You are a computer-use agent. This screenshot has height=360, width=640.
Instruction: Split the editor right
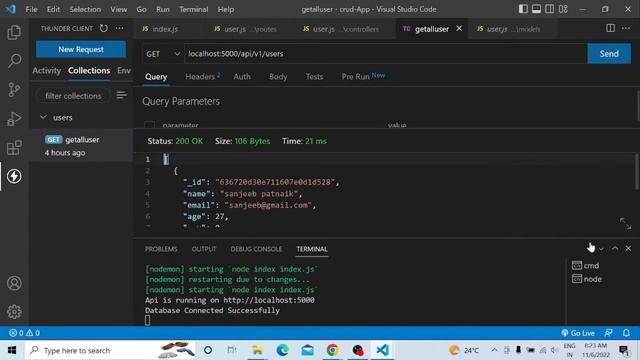pos(610,28)
